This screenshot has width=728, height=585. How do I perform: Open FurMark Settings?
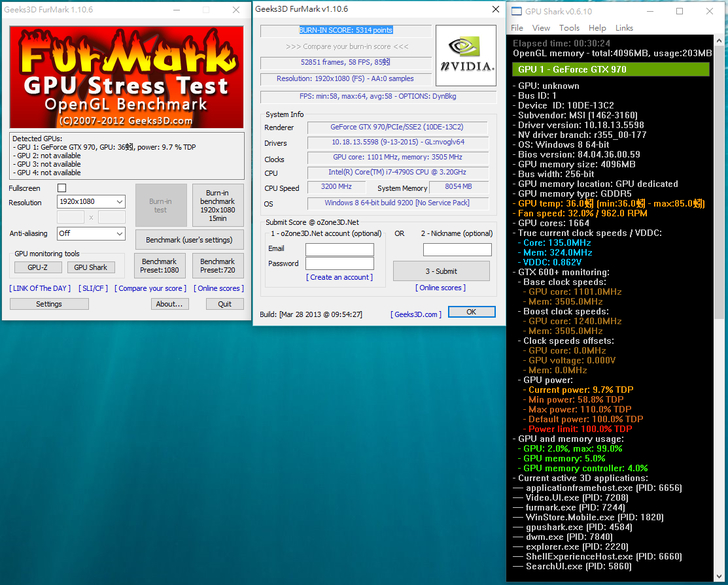(x=48, y=304)
